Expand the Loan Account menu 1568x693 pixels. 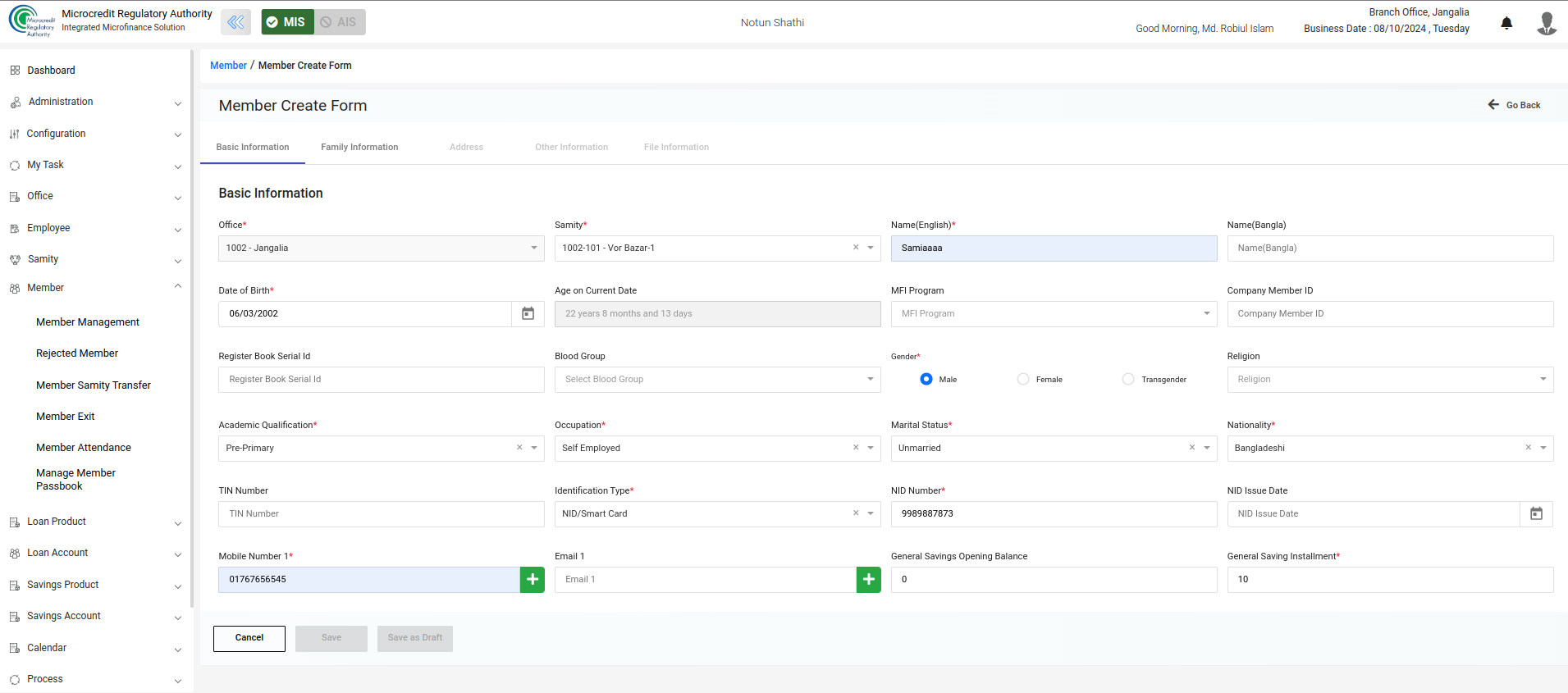(x=178, y=554)
